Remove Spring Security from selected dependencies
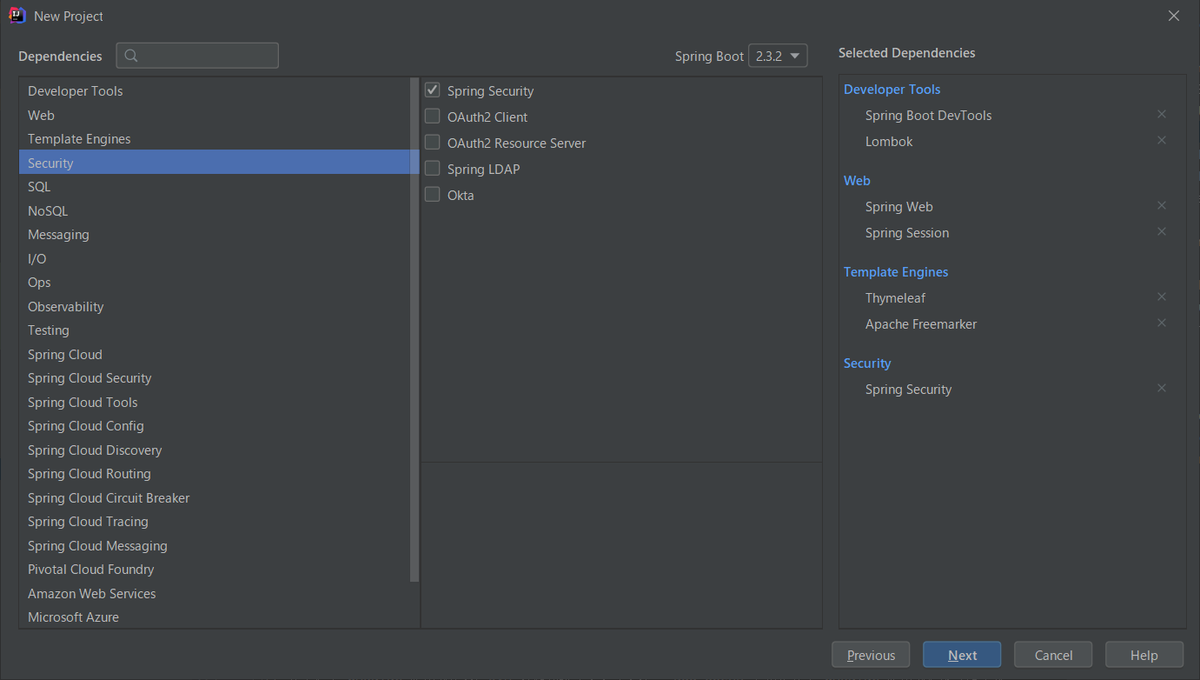This screenshot has width=1200, height=680. click(x=1161, y=389)
